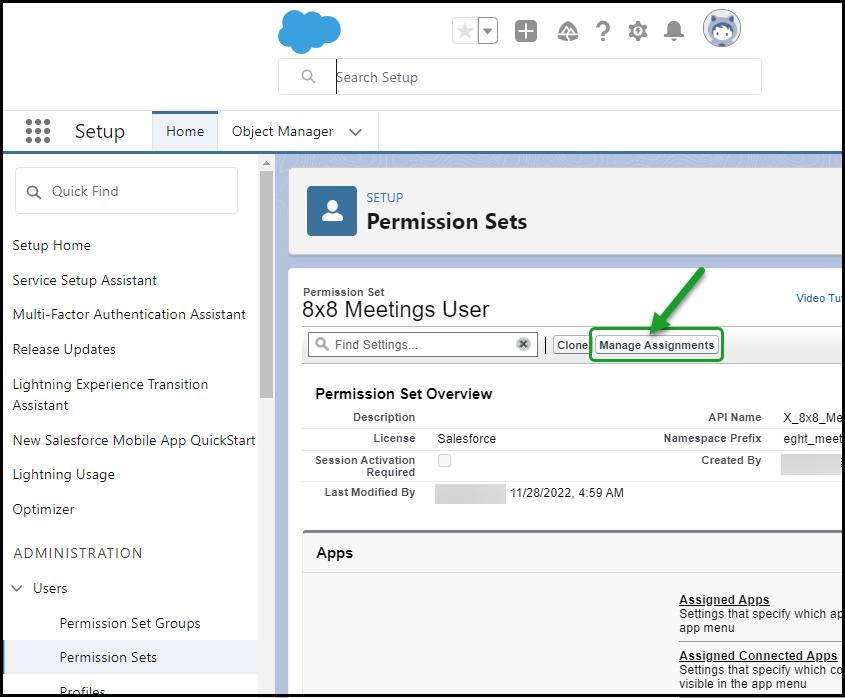Open the favorites list dropdown arrow
The height and width of the screenshot is (698, 845).
point(487,31)
